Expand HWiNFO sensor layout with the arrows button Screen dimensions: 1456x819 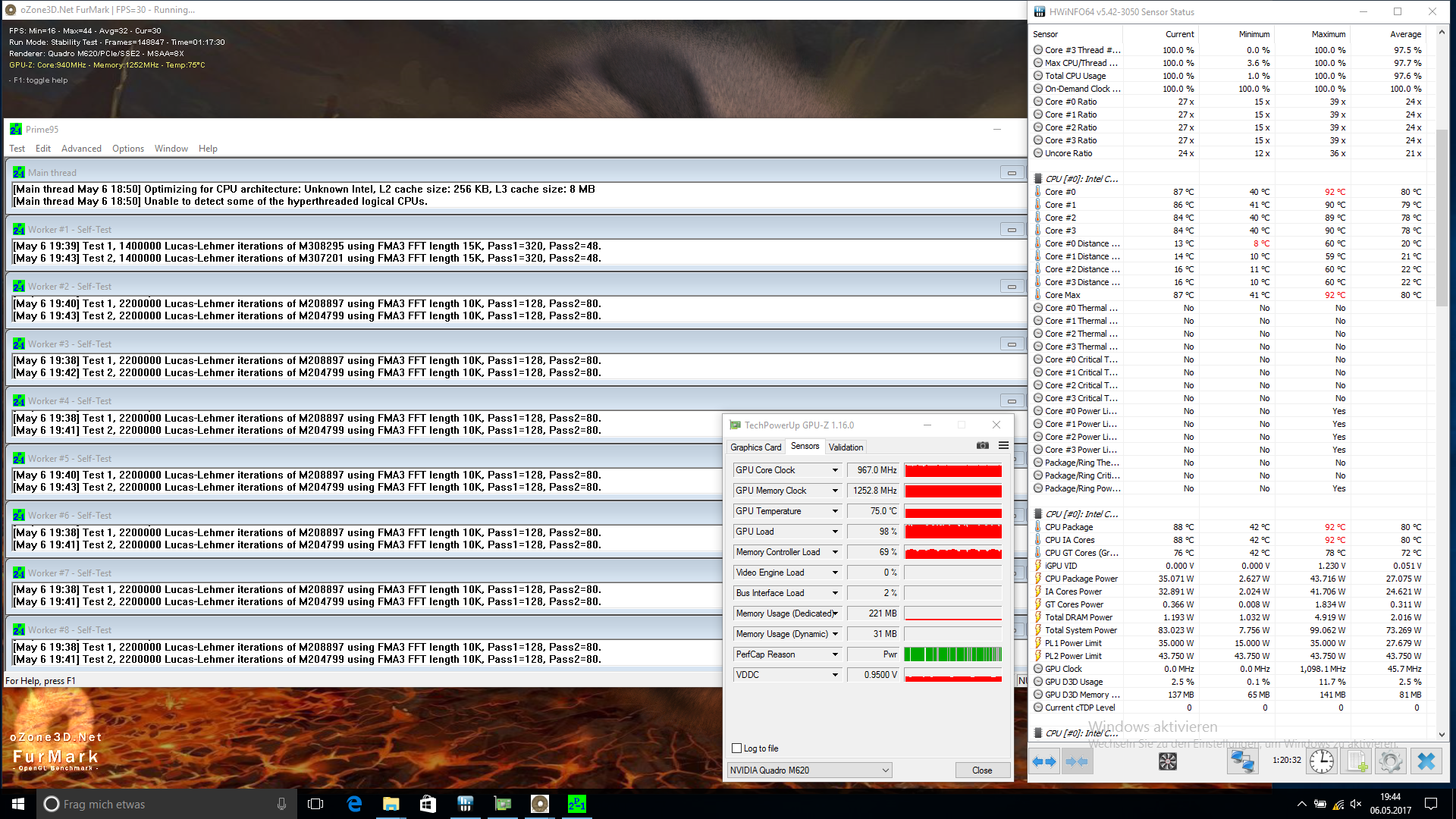tap(1044, 761)
